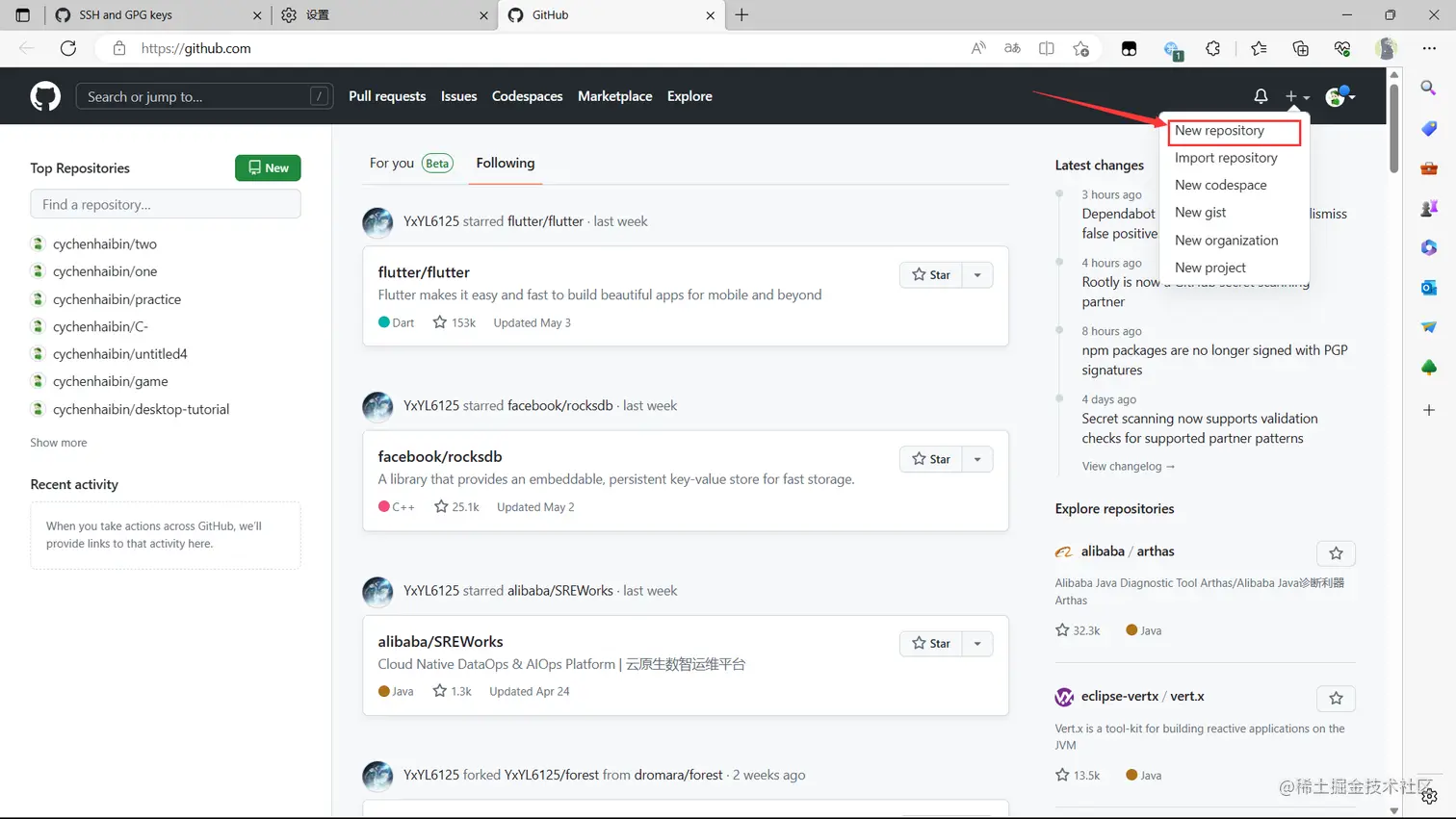Click the GitHub Octocat logo in header
The height and width of the screenshot is (819, 1456).
click(45, 96)
